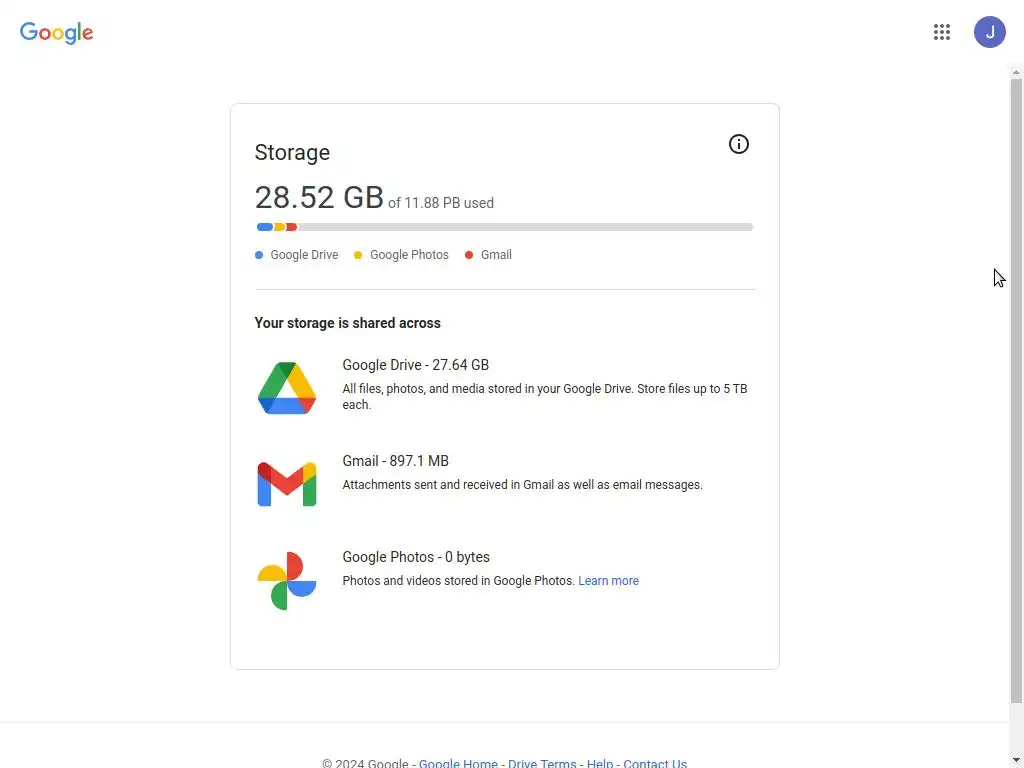Click the Google Photos pinwheel logo
1024x768 pixels.
click(x=287, y=580)
